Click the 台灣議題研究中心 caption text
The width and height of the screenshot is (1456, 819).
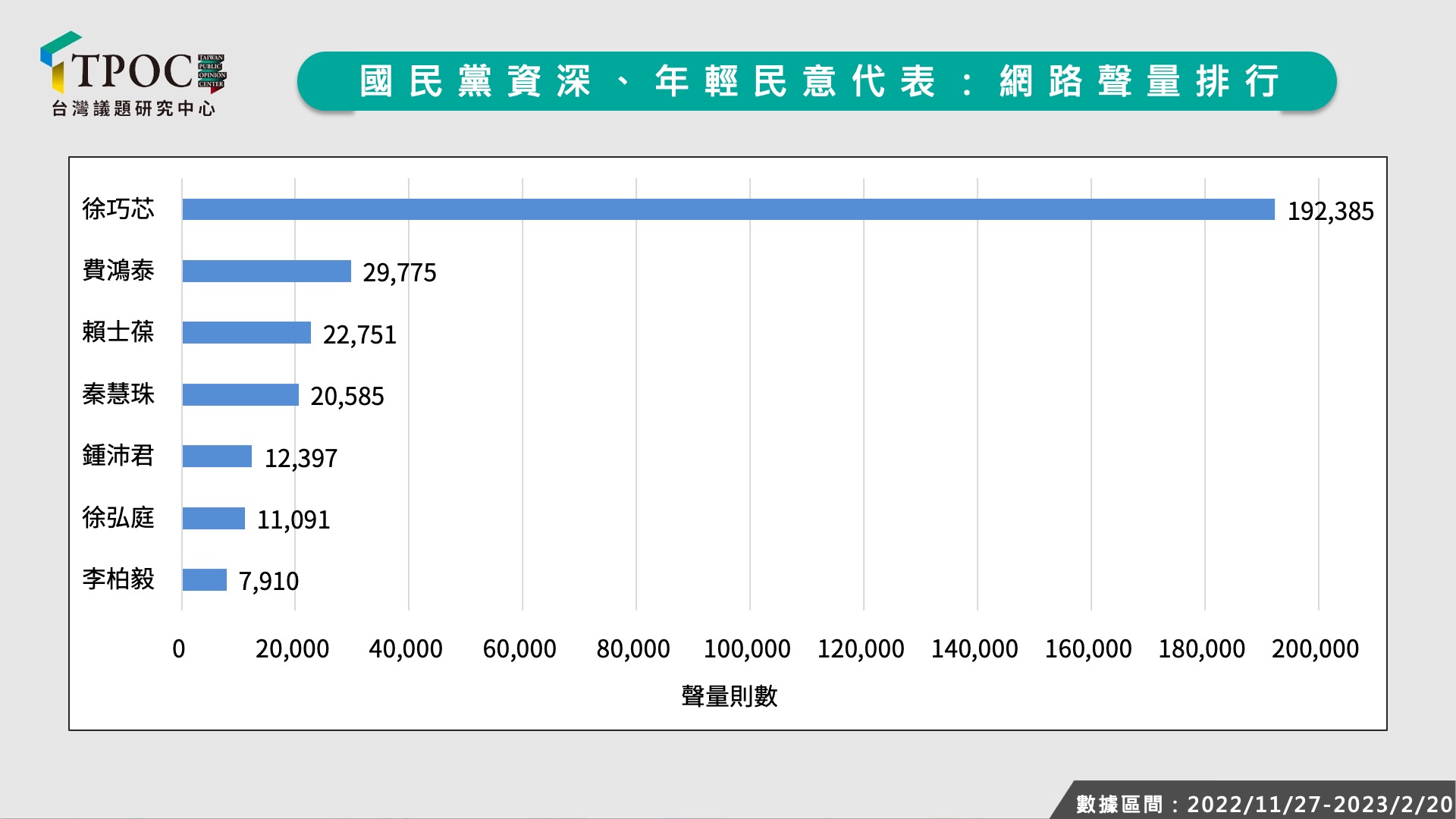click(133, 108)
